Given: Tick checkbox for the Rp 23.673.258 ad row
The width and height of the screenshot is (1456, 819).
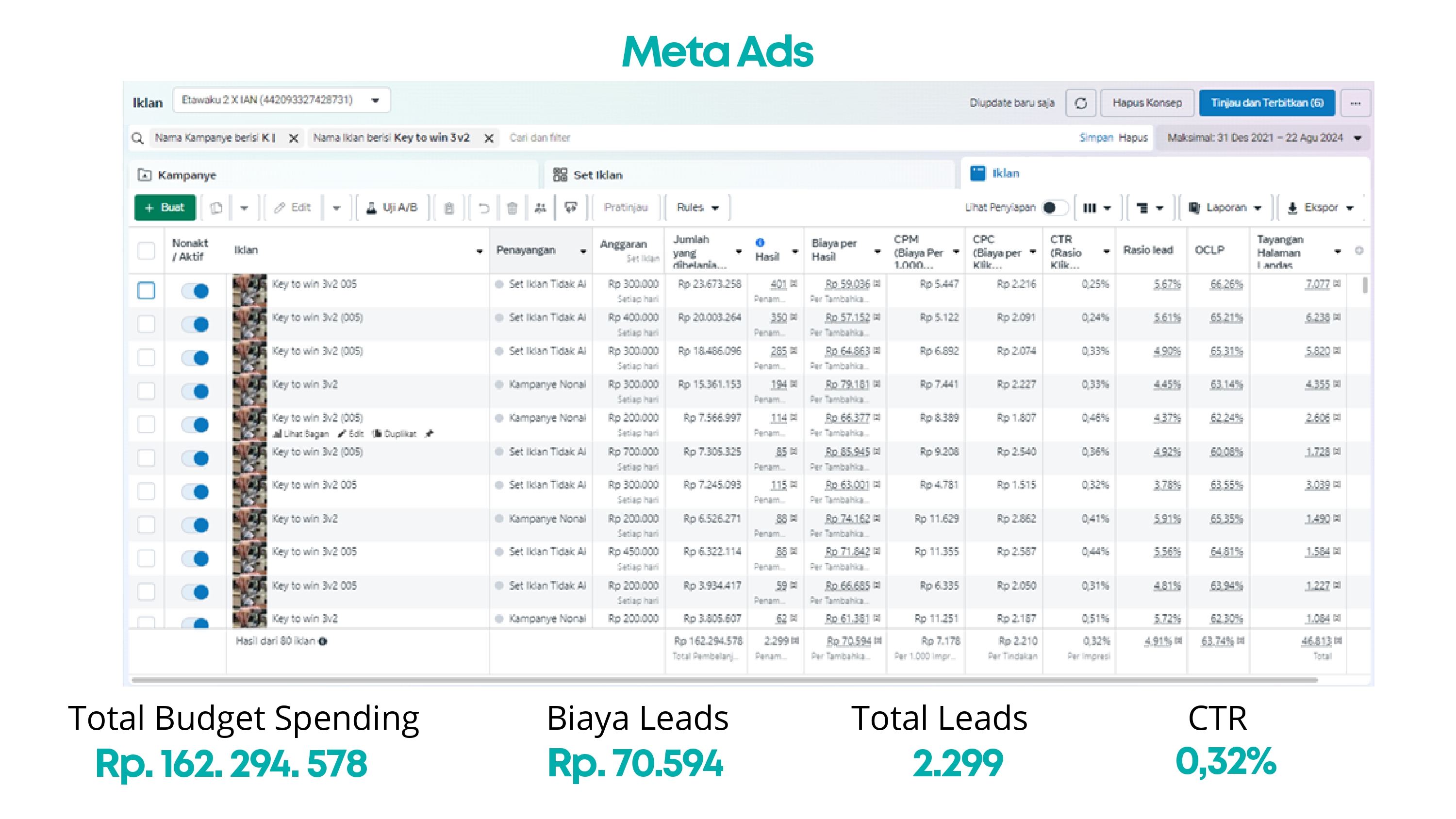Looking at the screenshot, I should 147,291.
